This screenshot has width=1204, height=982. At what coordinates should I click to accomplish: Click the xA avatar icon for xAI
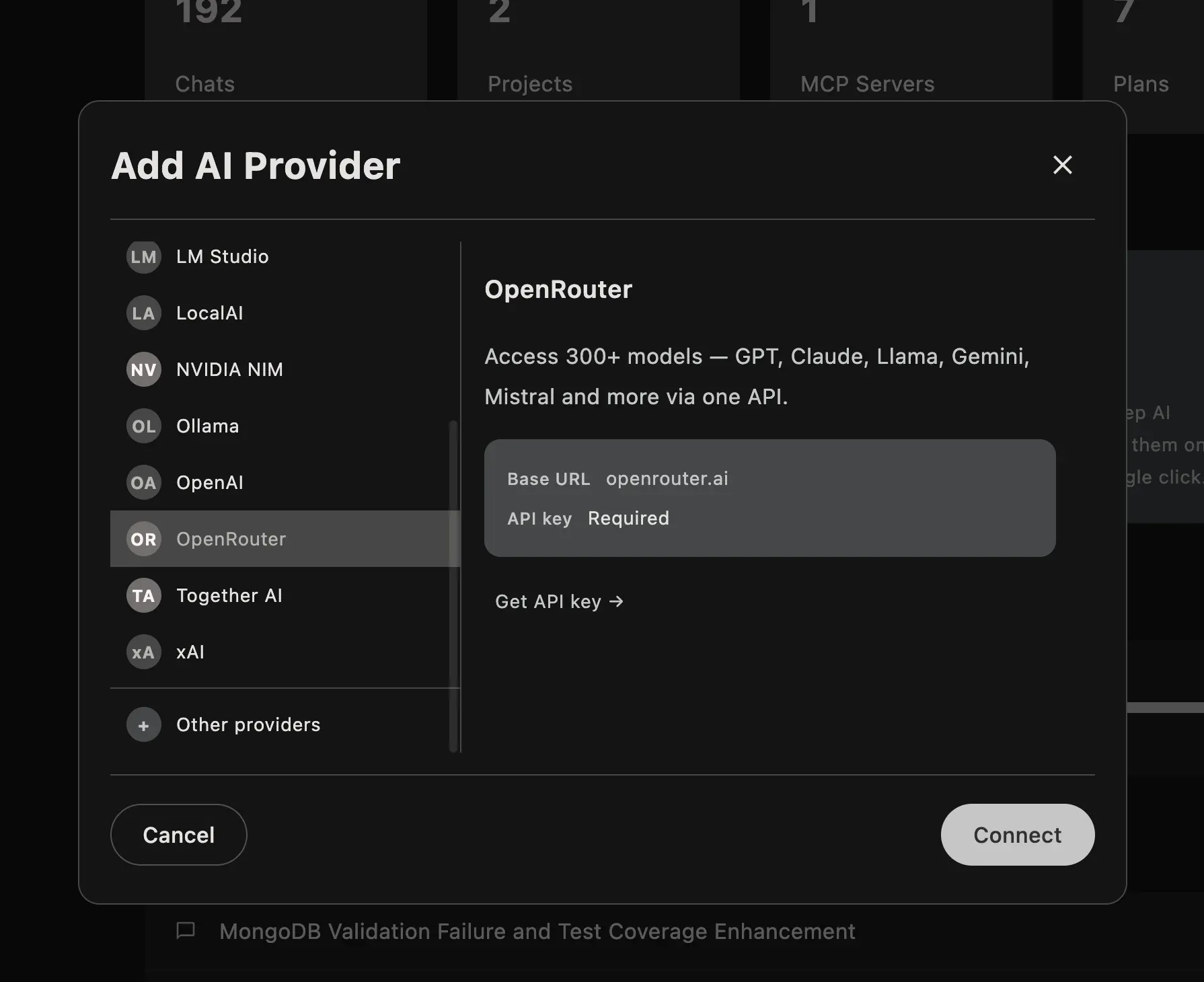click(143, 652)
